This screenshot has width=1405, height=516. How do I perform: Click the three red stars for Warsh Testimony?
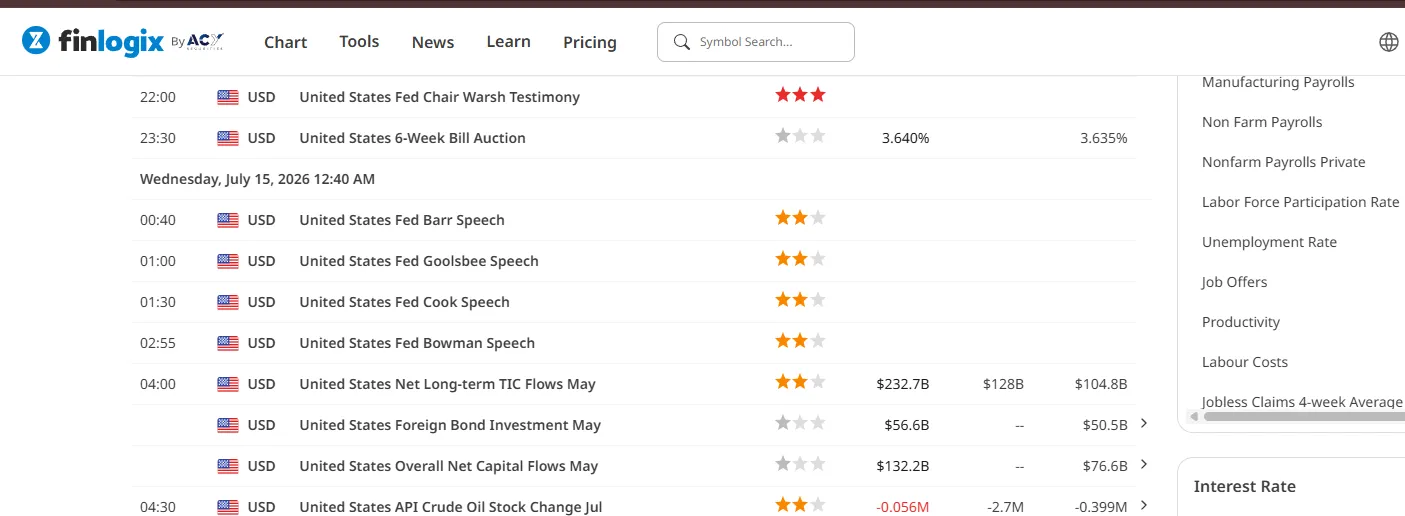(800, 95)
